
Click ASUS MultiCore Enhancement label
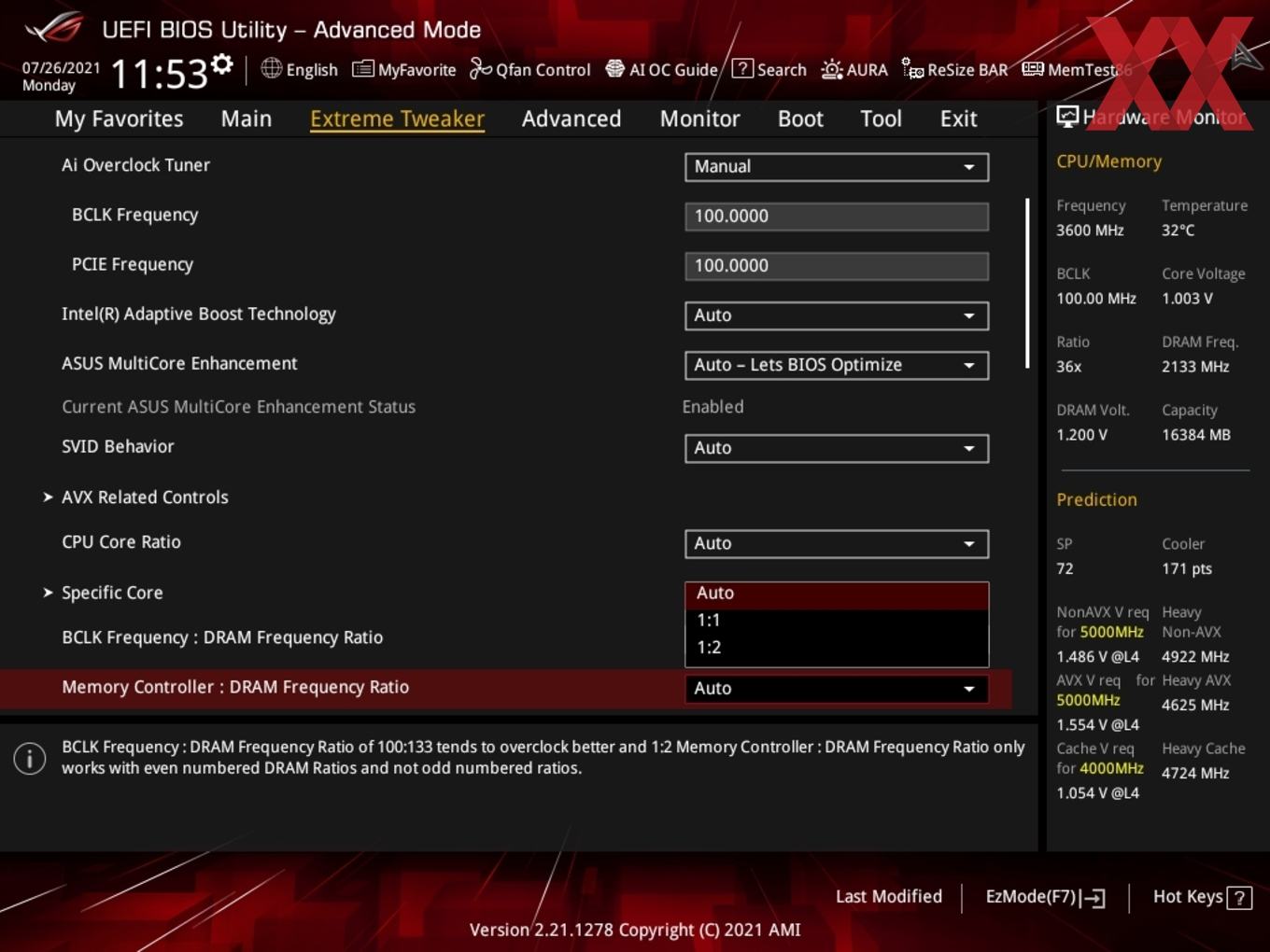point(179,363)
